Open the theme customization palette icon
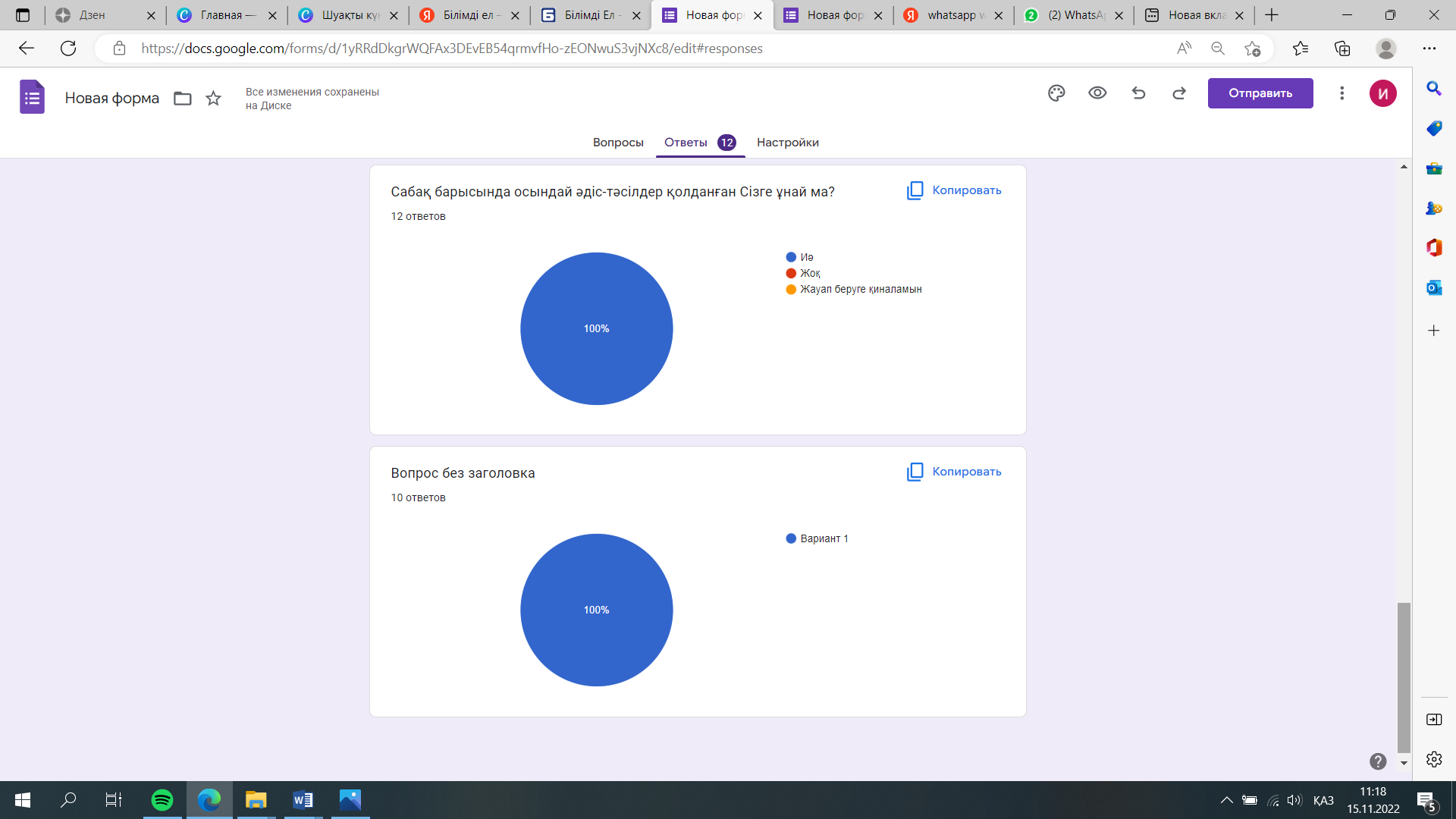The image size is (1456, 819). (1056, 93)
